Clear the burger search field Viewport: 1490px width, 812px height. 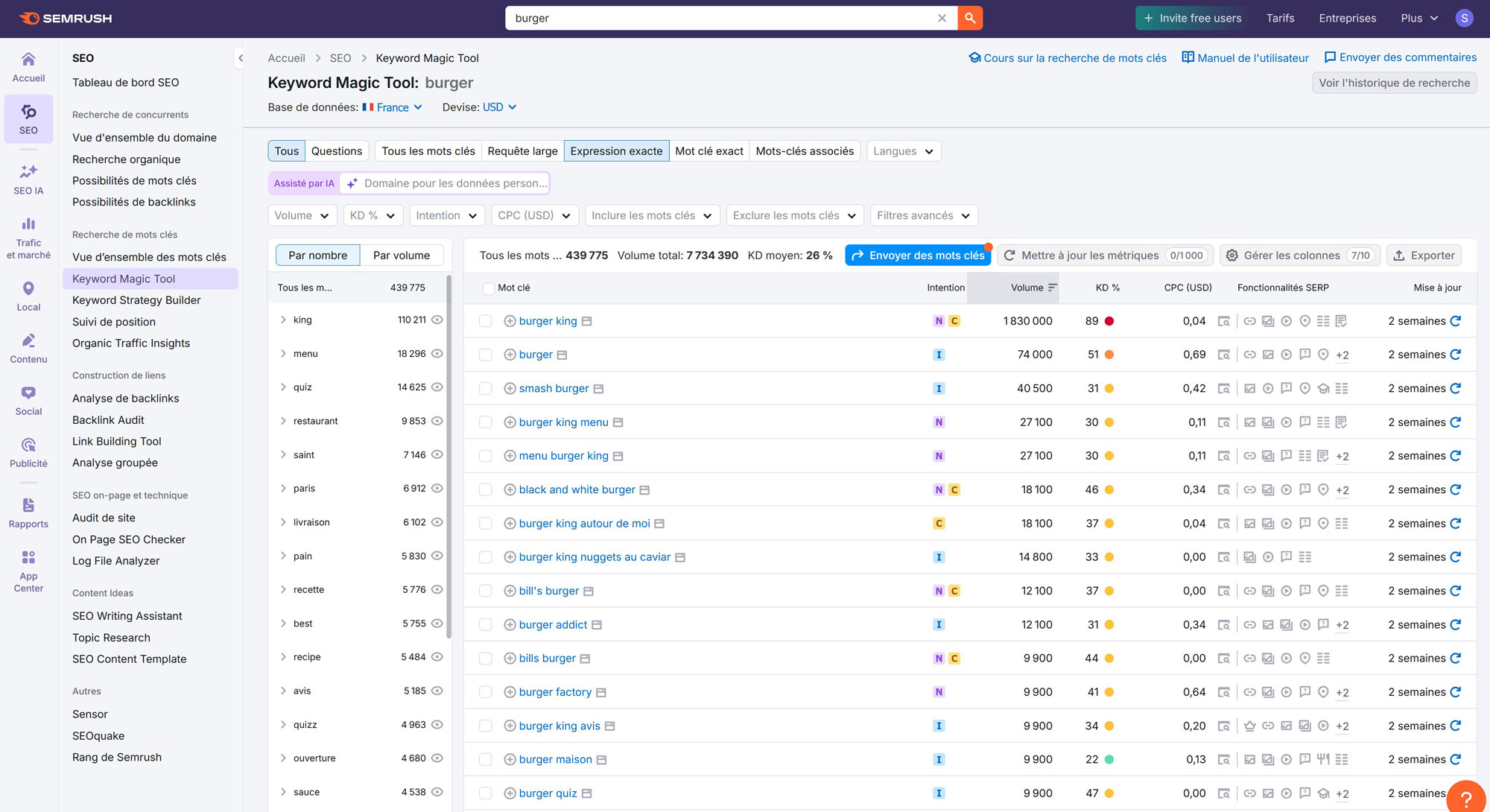pyautogui.click(x=942, y=18)
